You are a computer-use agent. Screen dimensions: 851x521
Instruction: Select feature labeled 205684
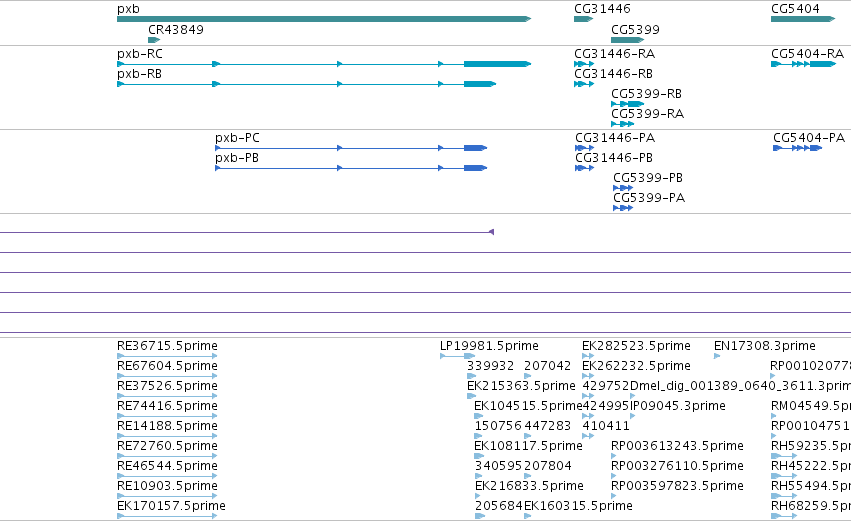[x=498, y=507]
